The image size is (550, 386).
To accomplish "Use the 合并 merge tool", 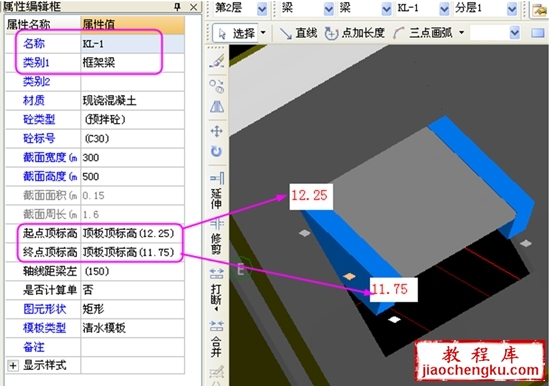I will point(217,339).
